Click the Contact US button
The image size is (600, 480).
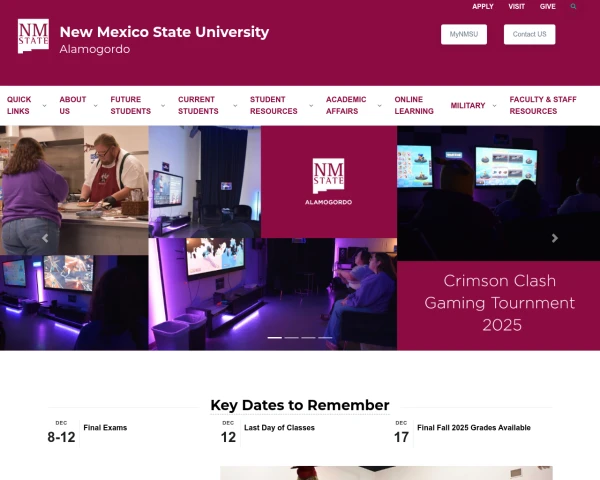click(x=529, y=34)
